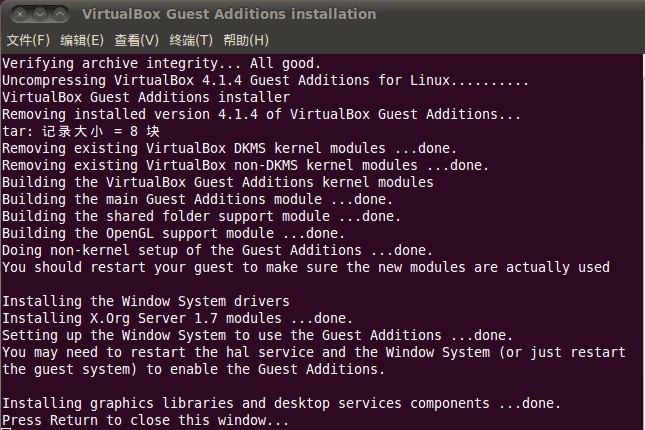Click 'the guest system) to enable' line
This screenshot has height=430, width=645.
tap(193, 369)
